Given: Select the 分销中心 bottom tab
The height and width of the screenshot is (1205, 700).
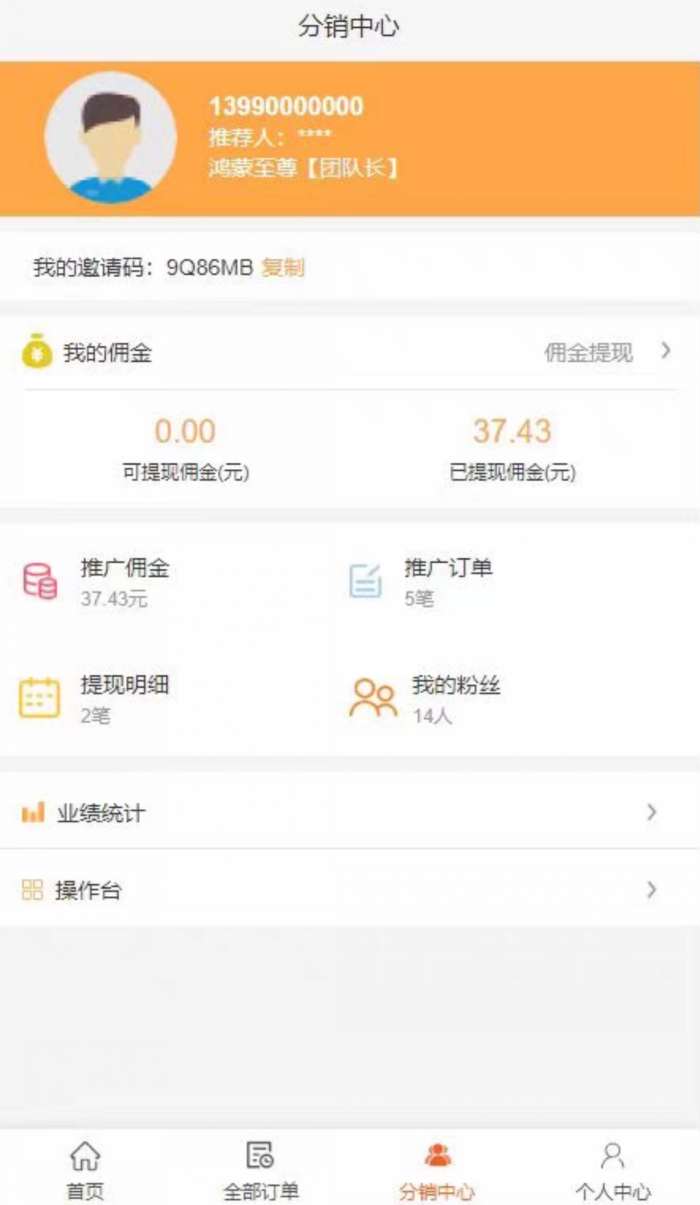Looking at the screenshot, I should pos(437,1171).
